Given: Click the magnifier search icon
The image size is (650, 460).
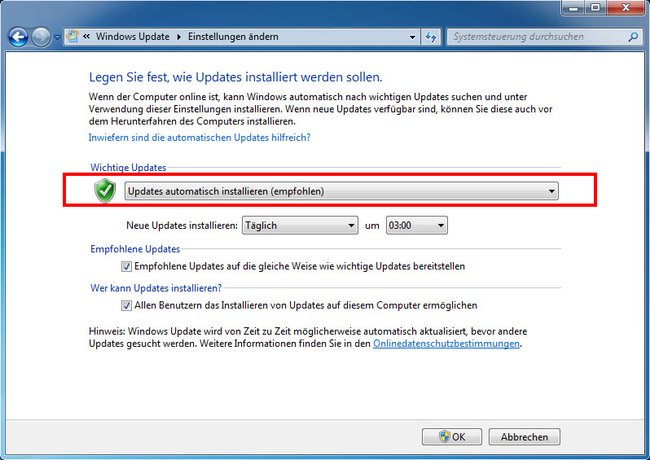Looking at the screenshot, I should (633, 37).
